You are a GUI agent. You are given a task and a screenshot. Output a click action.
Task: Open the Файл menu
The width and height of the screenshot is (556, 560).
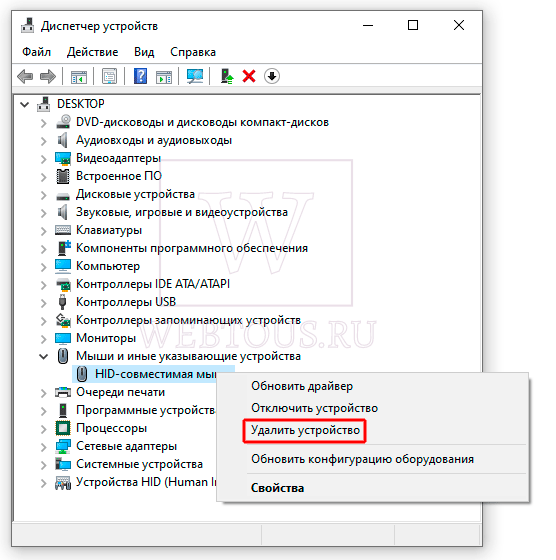click(36, 52)
